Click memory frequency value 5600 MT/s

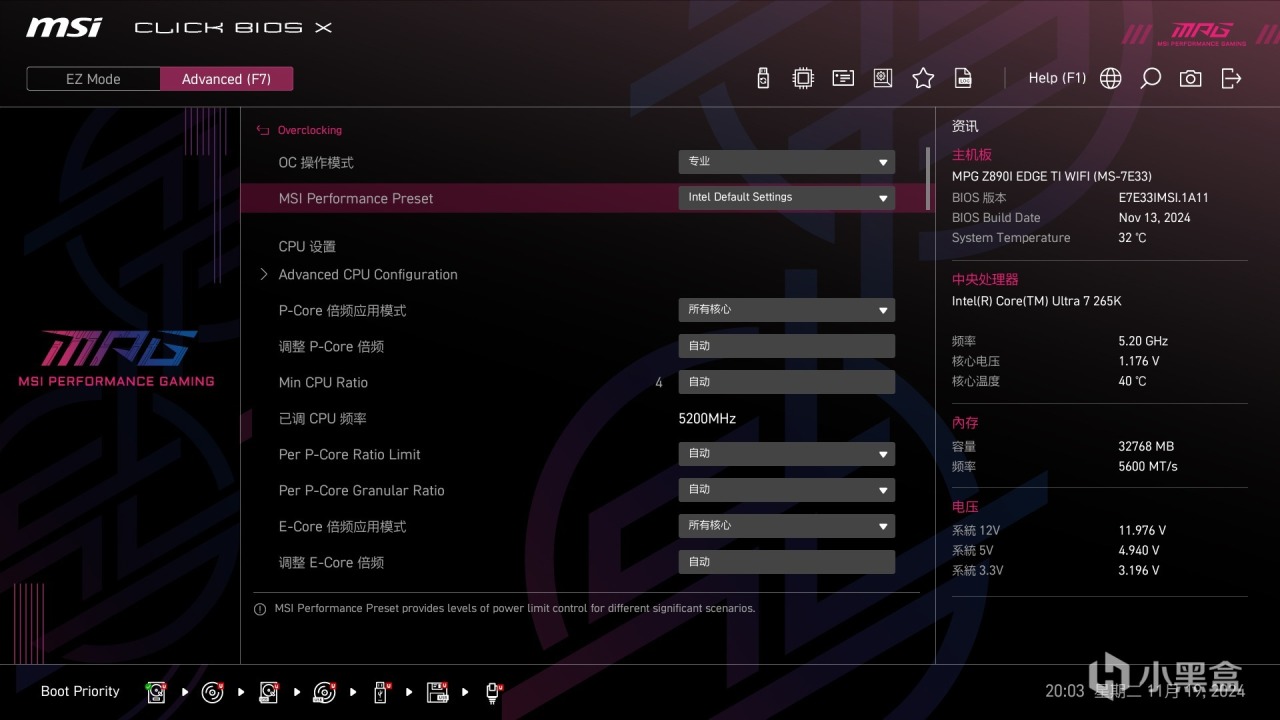[x=1148, y=466]
